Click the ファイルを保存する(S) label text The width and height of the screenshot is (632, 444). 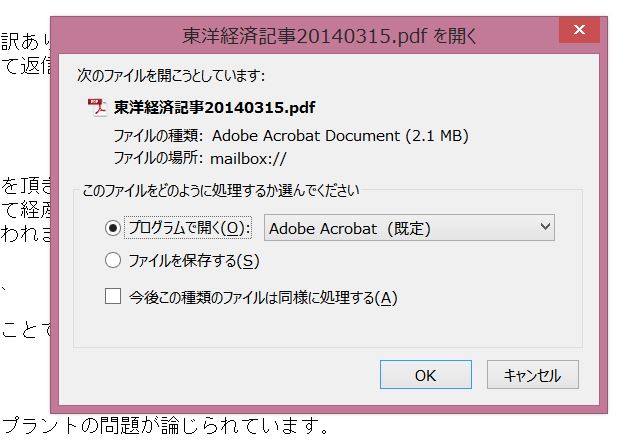coord(194,262)
